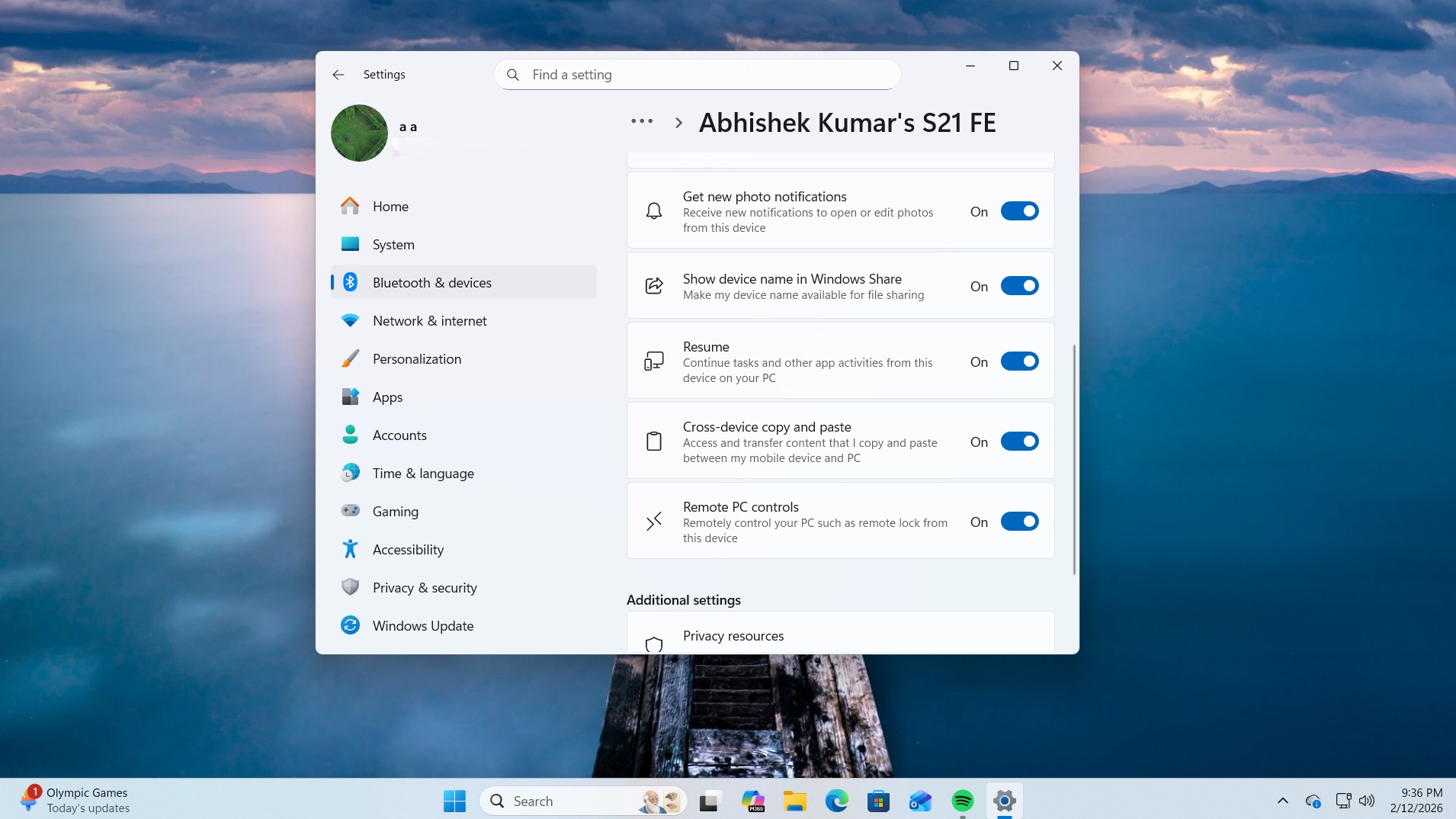
Task: Open Privacy resources under Additional settings
Action: [733, 635]
